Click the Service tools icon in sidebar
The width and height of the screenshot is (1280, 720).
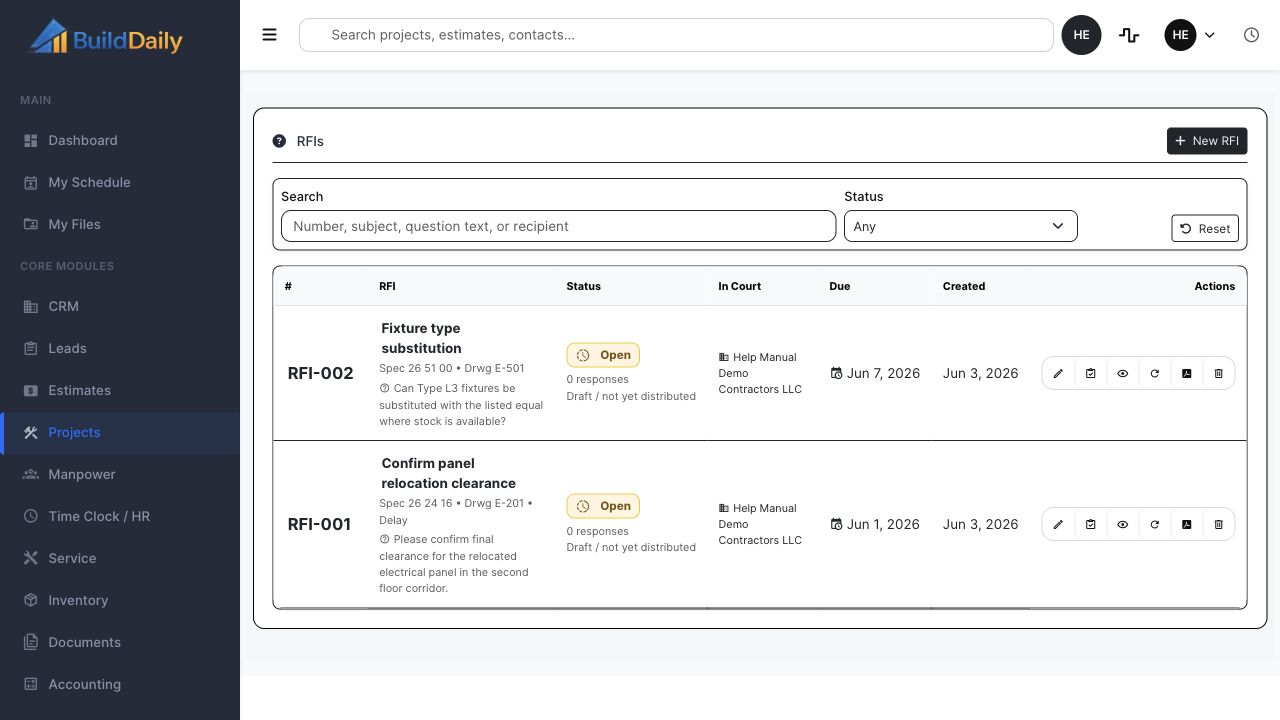tap(31, 558)
